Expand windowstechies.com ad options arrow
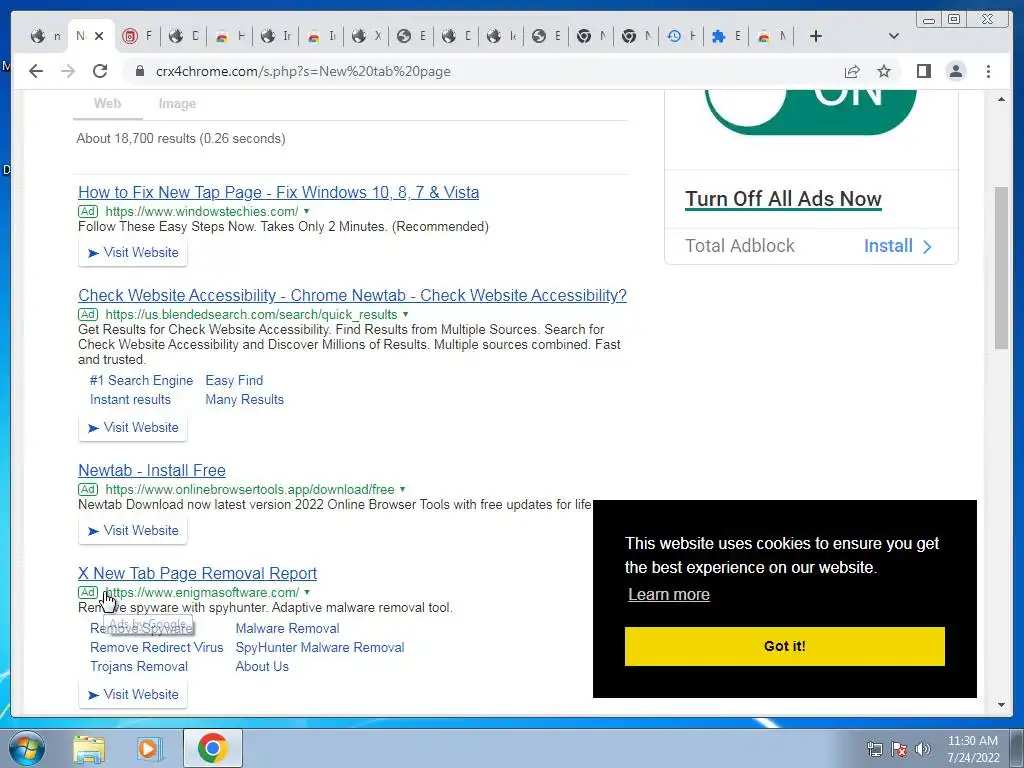The image size is (1024, 768). pos(306,211)
